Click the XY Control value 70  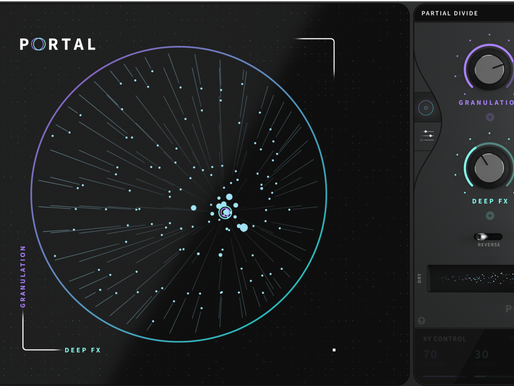(430, 354)
